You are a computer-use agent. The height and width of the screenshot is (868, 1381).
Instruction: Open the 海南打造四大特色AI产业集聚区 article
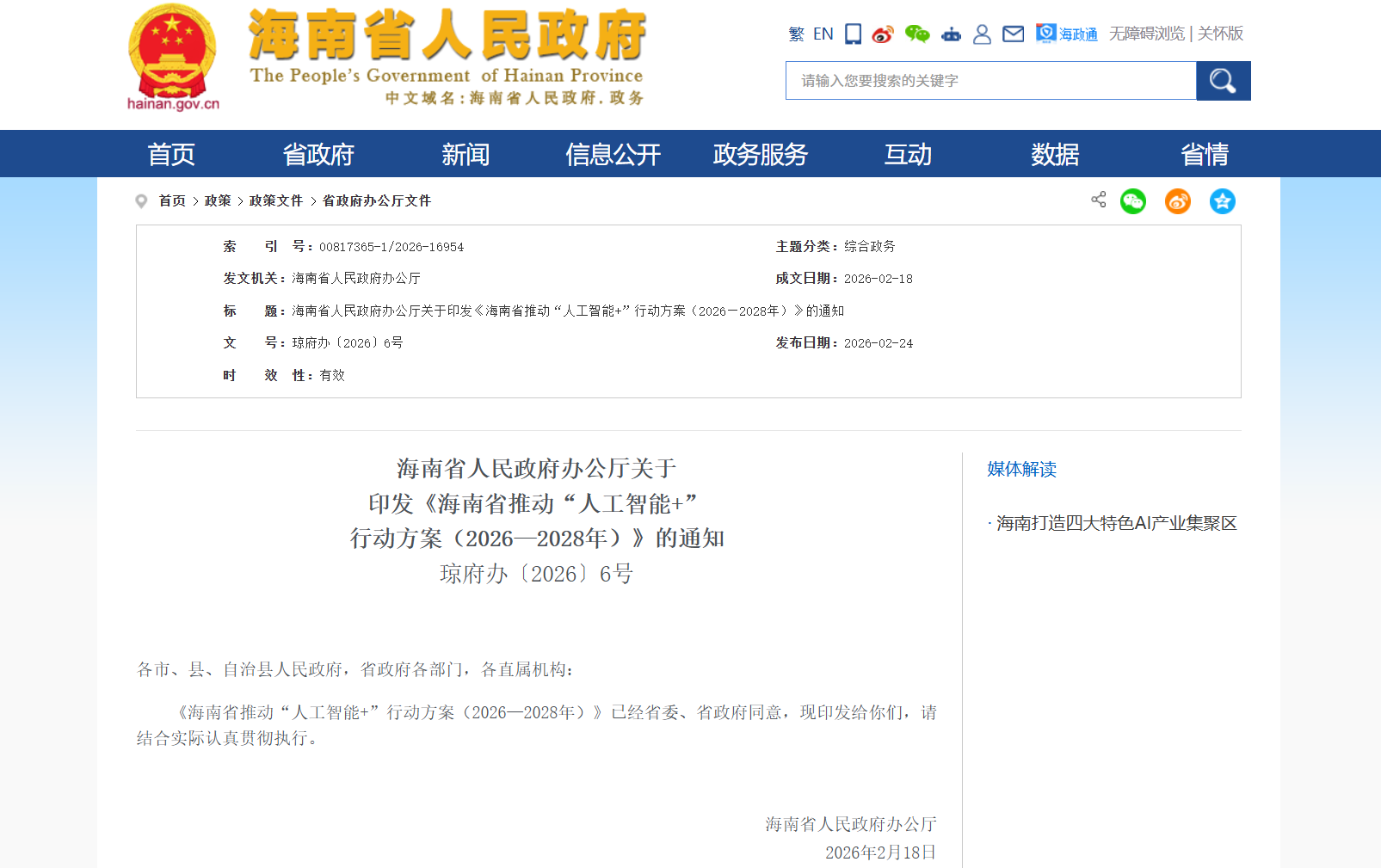coord(1114,522)
